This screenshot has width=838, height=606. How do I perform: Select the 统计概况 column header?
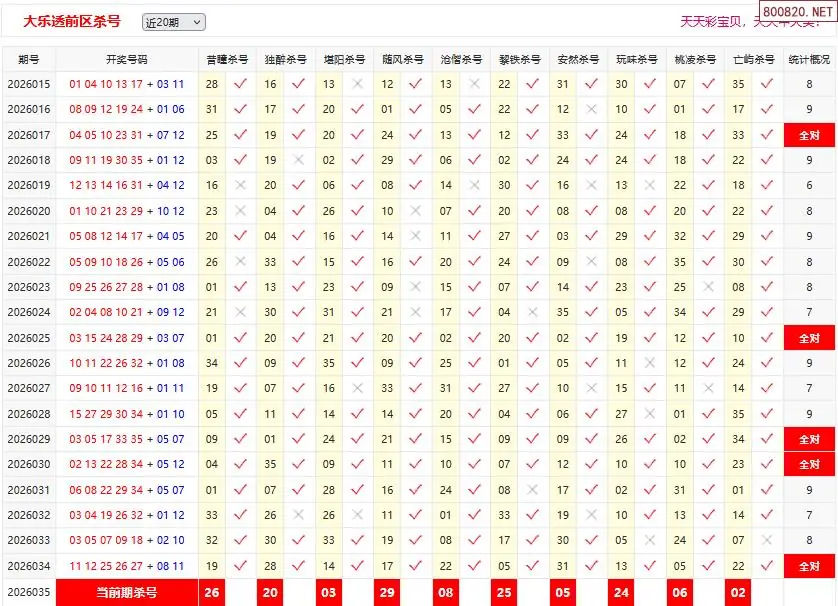pyautogui.click(x=809, y=59)
